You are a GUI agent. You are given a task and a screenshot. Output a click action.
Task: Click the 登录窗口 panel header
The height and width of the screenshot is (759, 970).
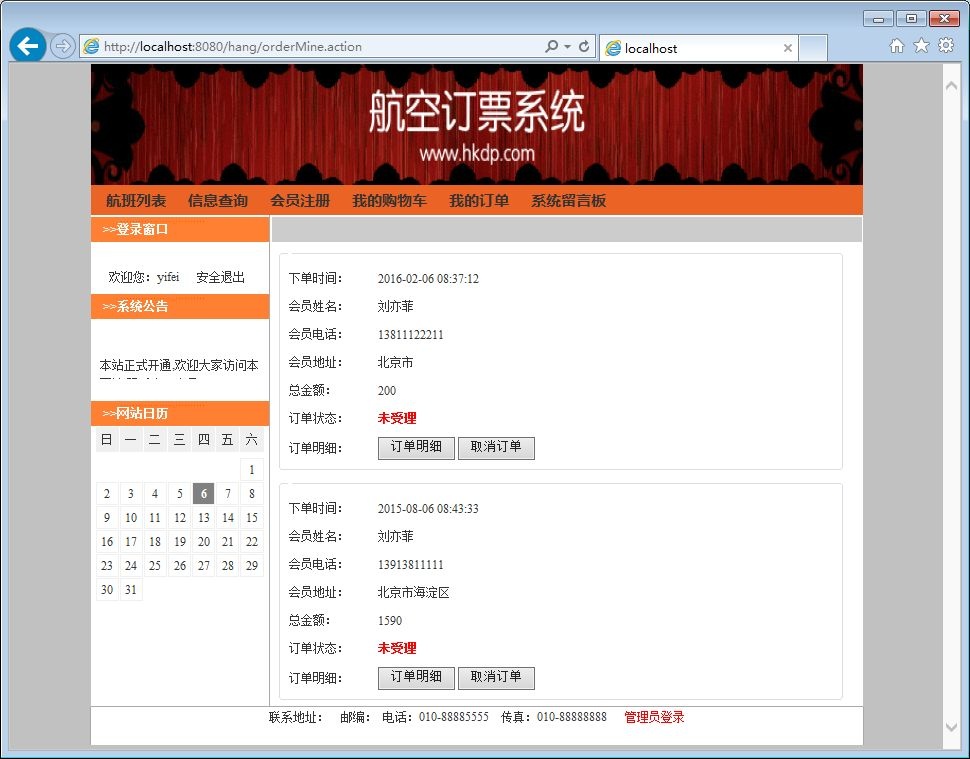pos(180,229)
